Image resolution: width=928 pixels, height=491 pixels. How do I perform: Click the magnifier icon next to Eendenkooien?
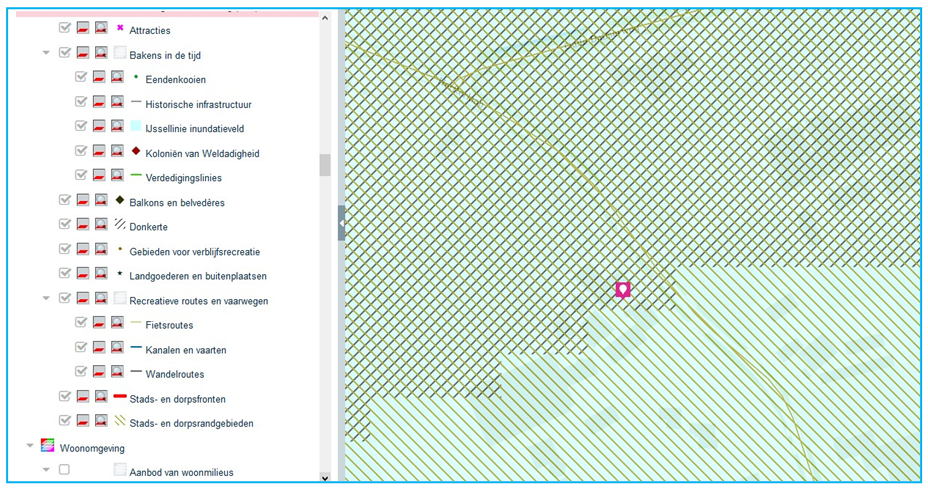(x=117, y=77)
